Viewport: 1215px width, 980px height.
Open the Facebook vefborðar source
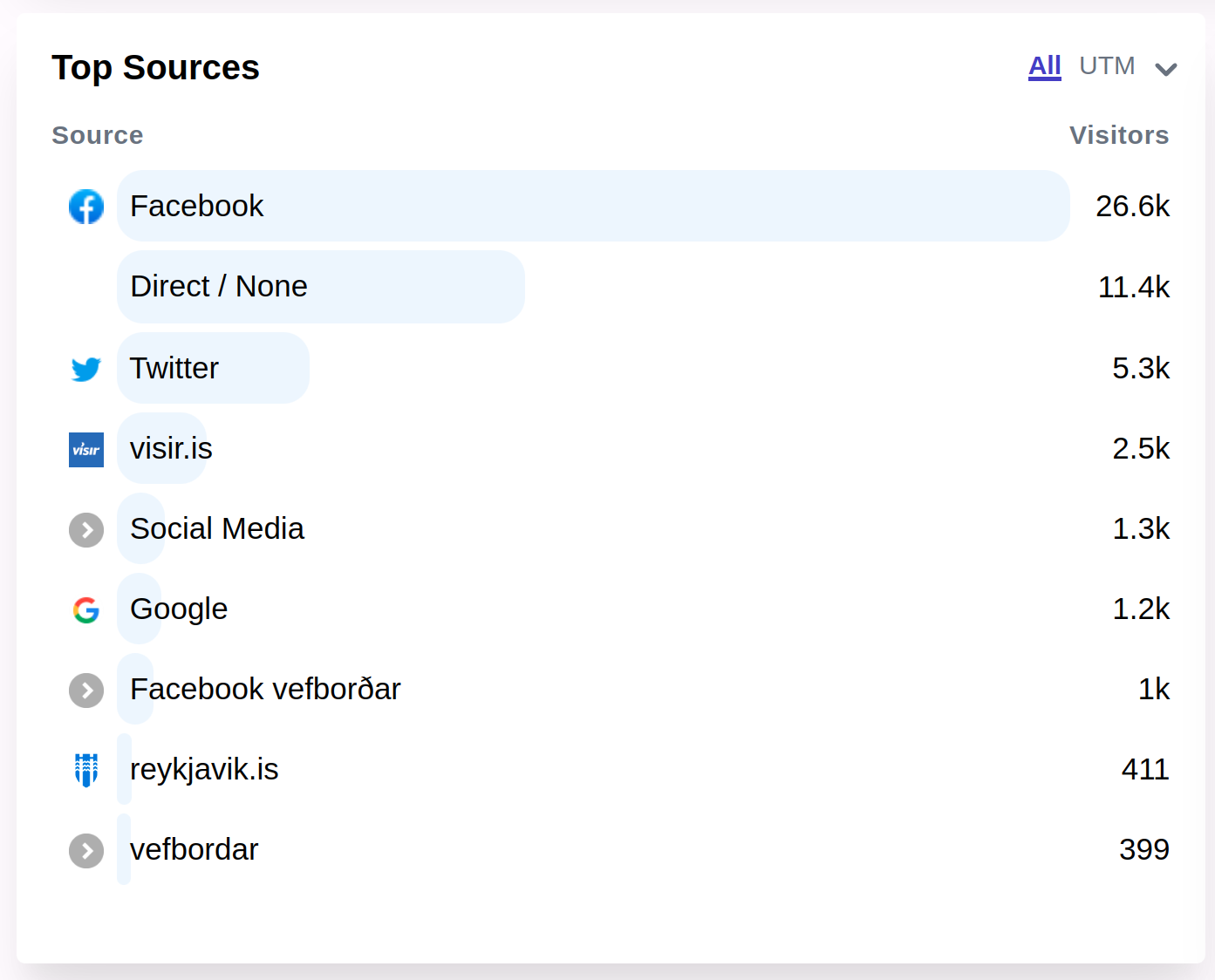click(x=265, y=689)
